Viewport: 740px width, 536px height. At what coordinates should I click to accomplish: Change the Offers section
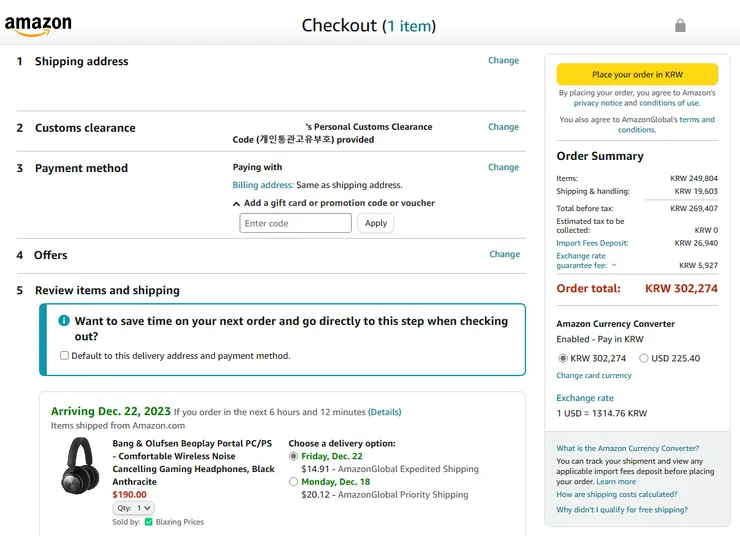[505, 254]
